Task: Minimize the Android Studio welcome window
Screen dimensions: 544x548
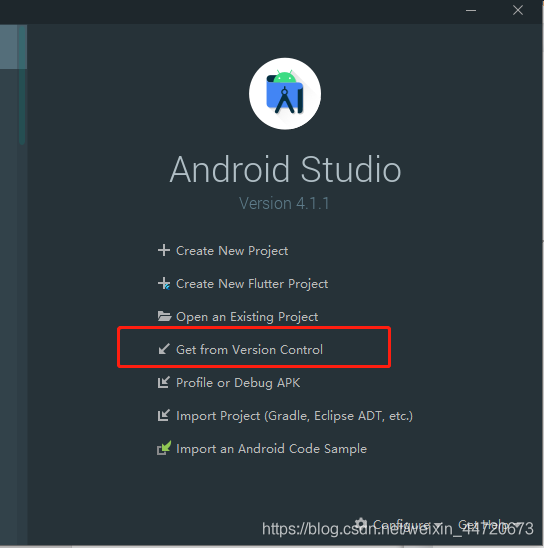Action: (471, 10)
